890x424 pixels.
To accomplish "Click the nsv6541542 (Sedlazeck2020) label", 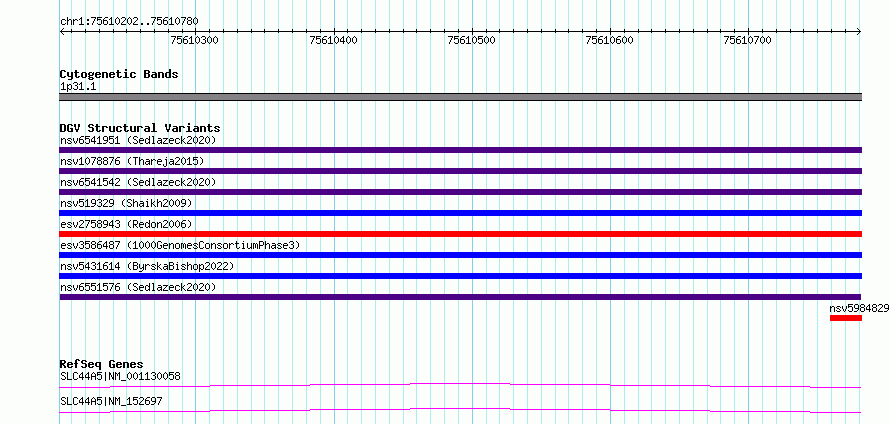I will (138, 182).
